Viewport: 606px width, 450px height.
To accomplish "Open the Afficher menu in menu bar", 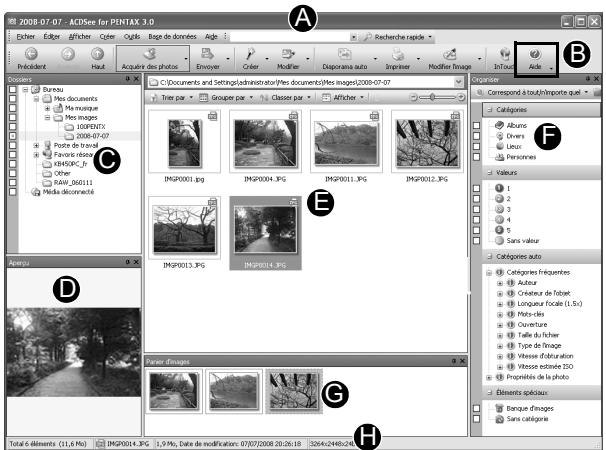I will pyautogui.click(x=80, y=36).
